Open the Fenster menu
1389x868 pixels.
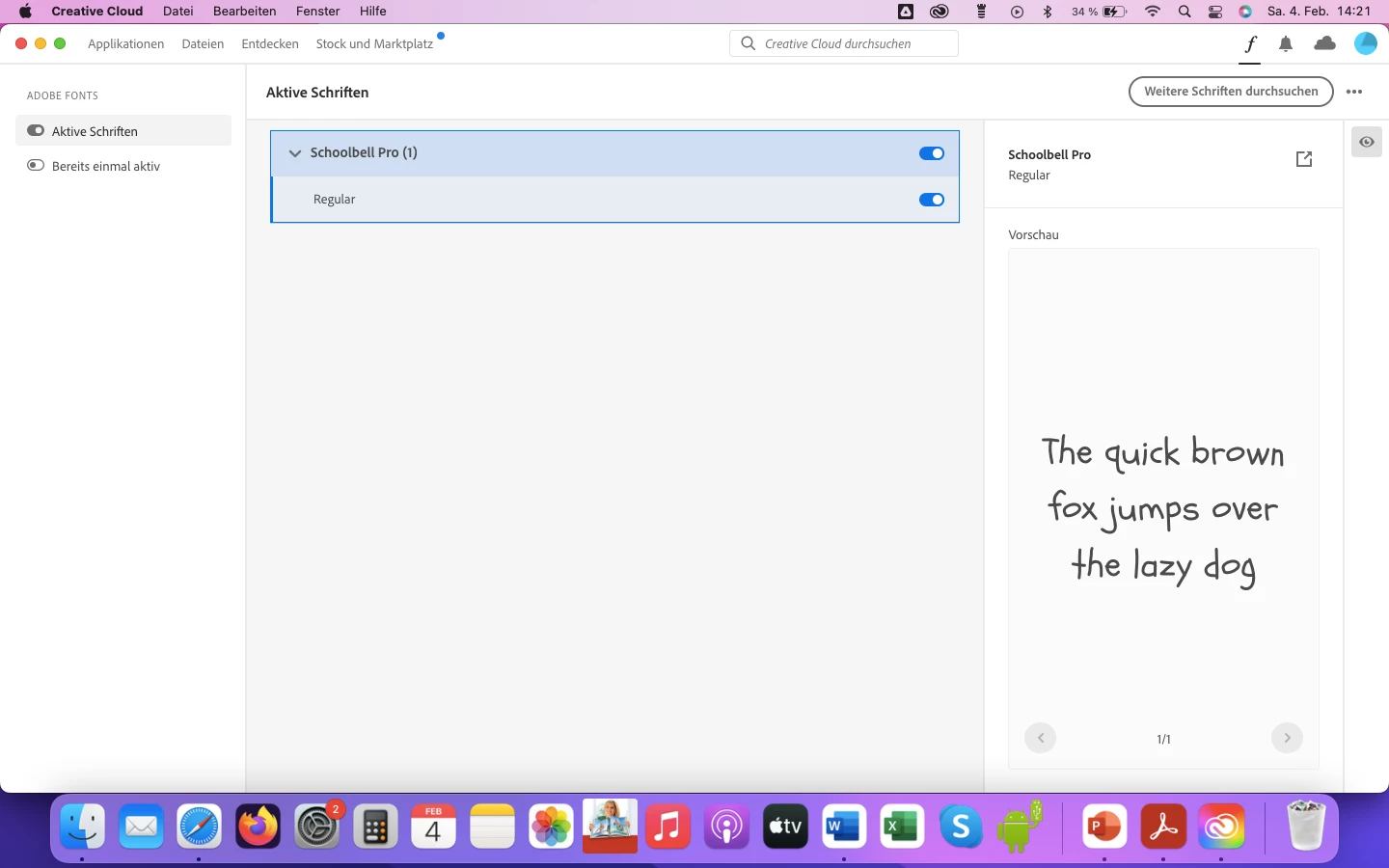pos(318,12)
